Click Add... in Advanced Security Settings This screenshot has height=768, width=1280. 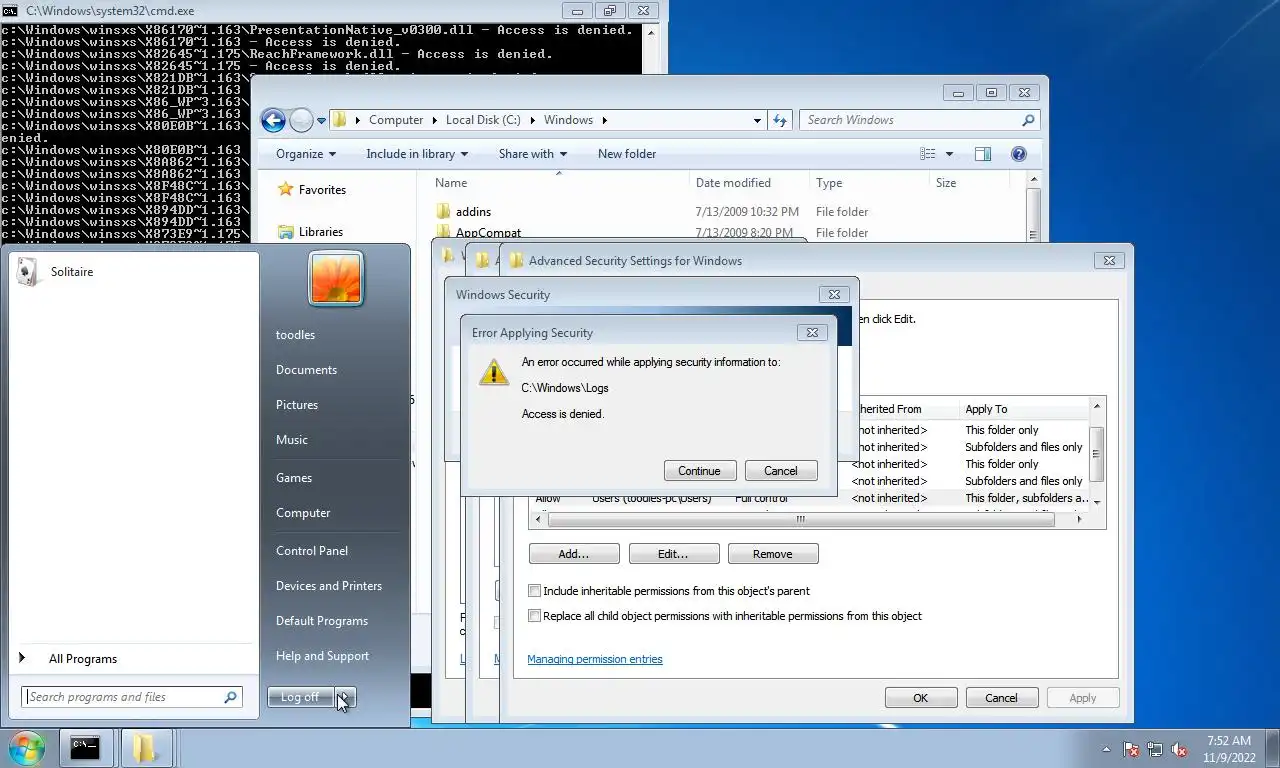tap(574, 554)
